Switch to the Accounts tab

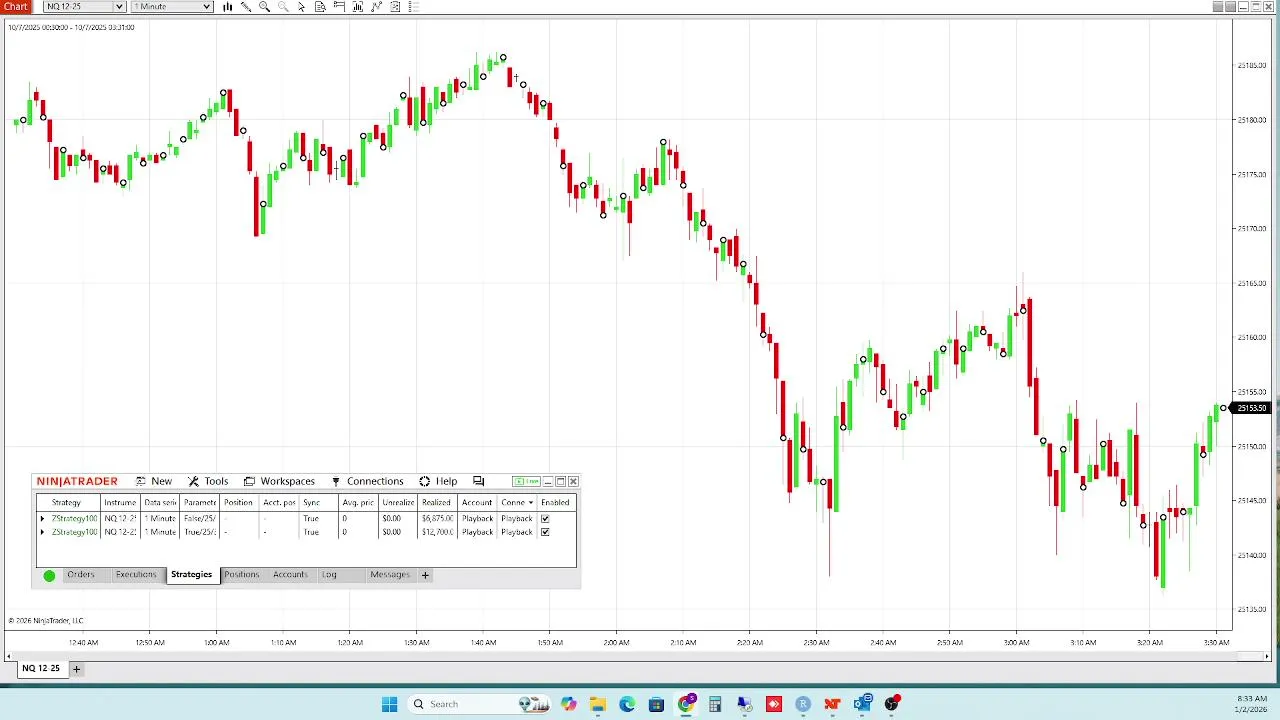290,575
